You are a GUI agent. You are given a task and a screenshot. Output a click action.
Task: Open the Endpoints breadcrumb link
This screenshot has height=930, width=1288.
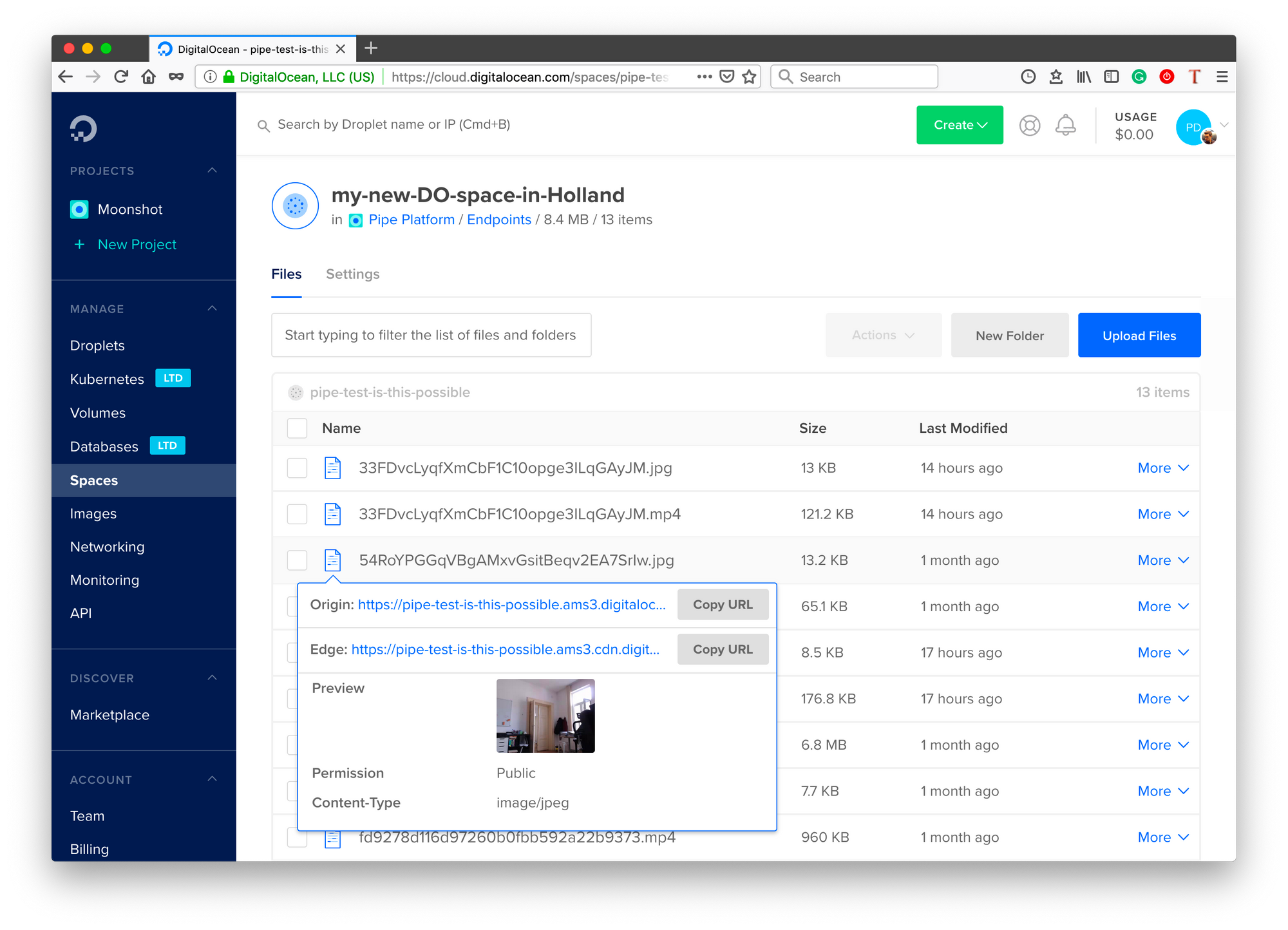499,220
